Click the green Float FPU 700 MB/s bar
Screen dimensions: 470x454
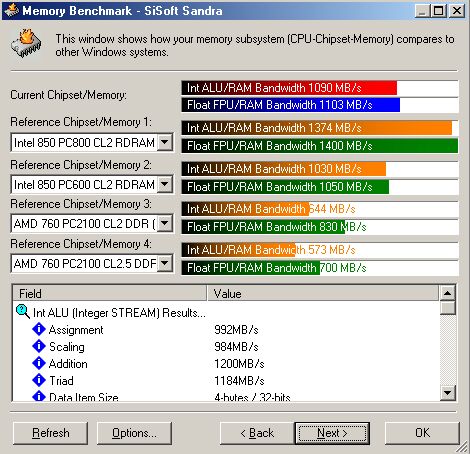[251, 268]
